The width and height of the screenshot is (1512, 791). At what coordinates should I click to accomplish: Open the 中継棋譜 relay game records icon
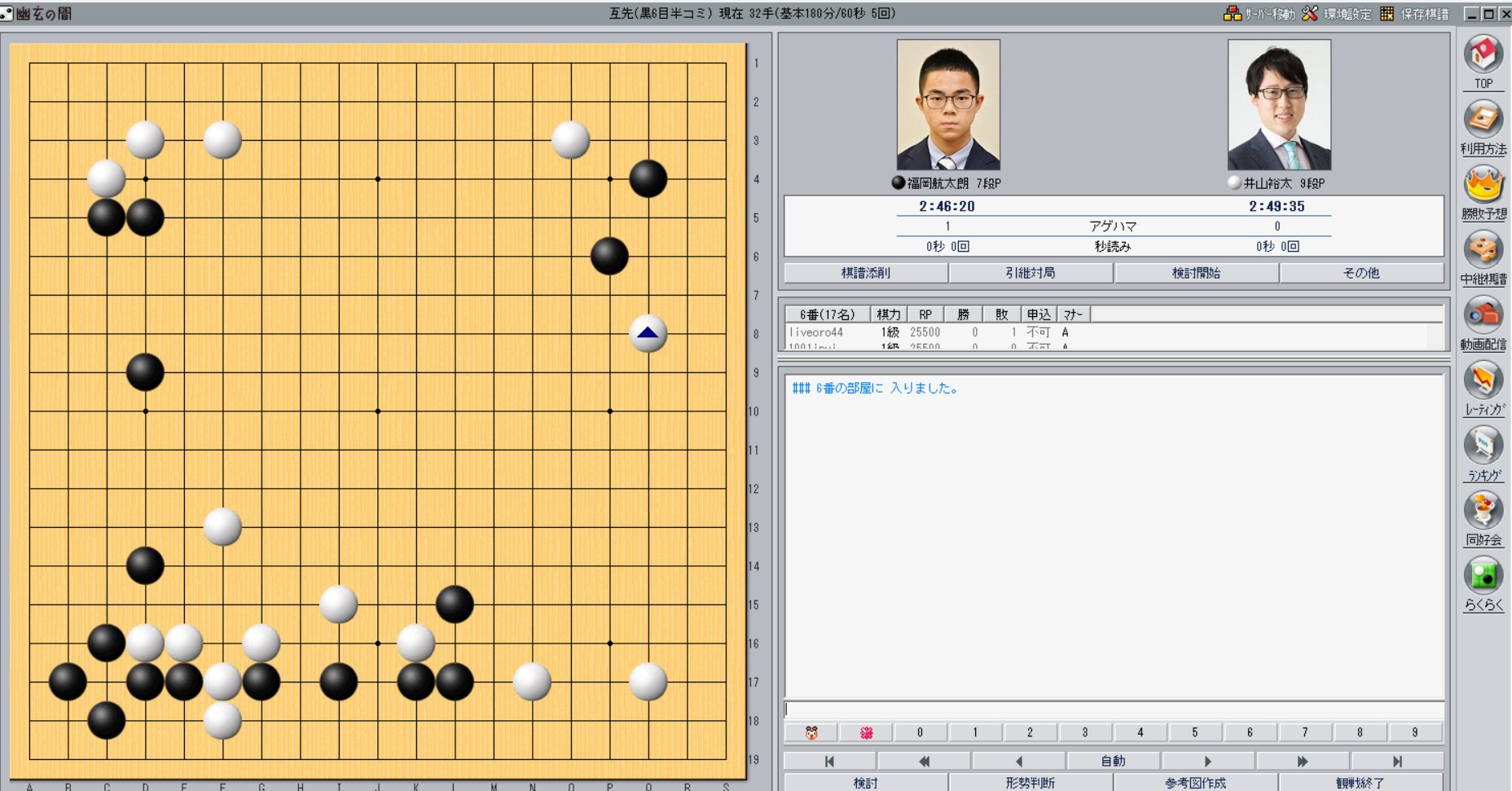point(1483,257)
